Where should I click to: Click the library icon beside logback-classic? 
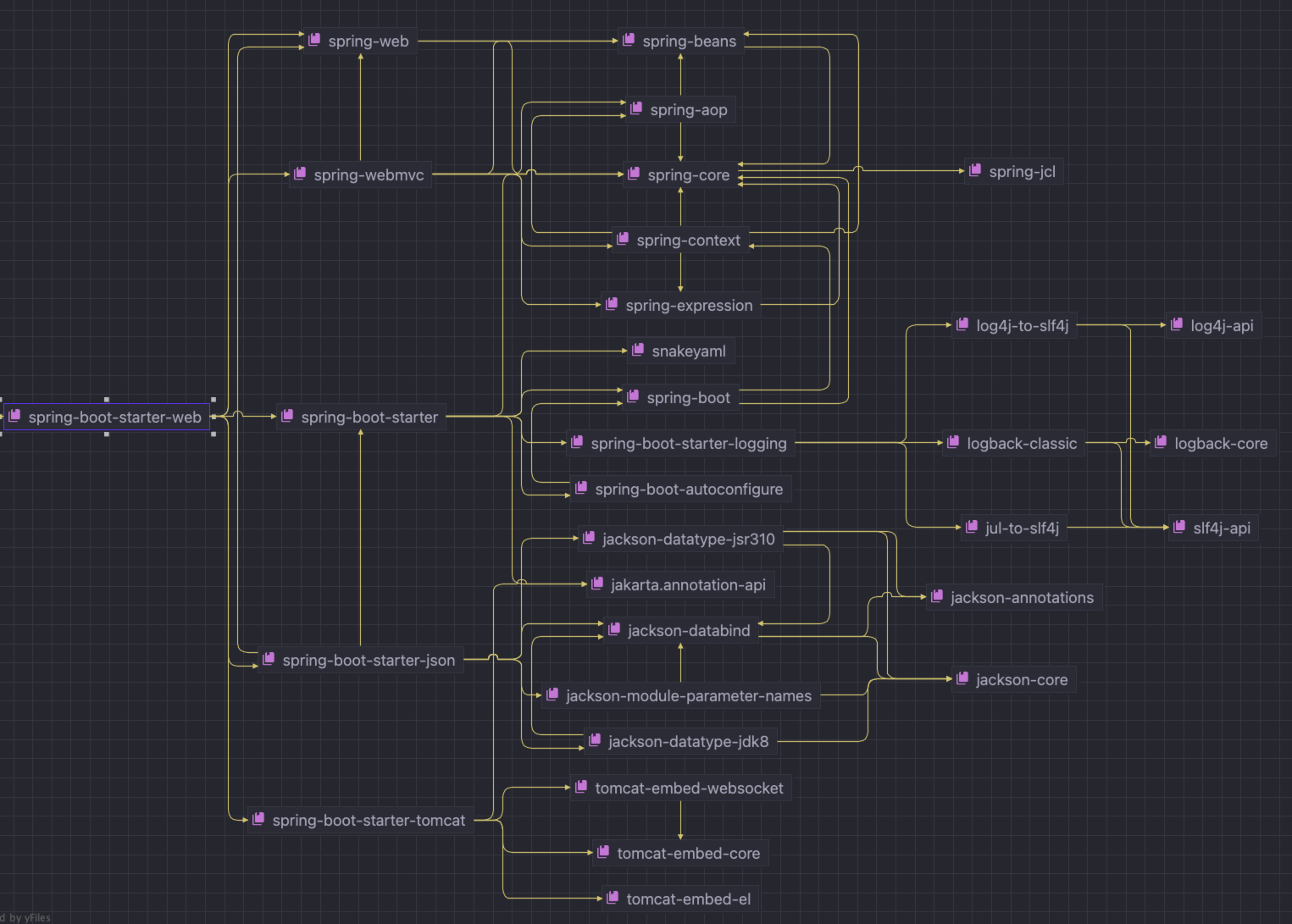(953, 442)
